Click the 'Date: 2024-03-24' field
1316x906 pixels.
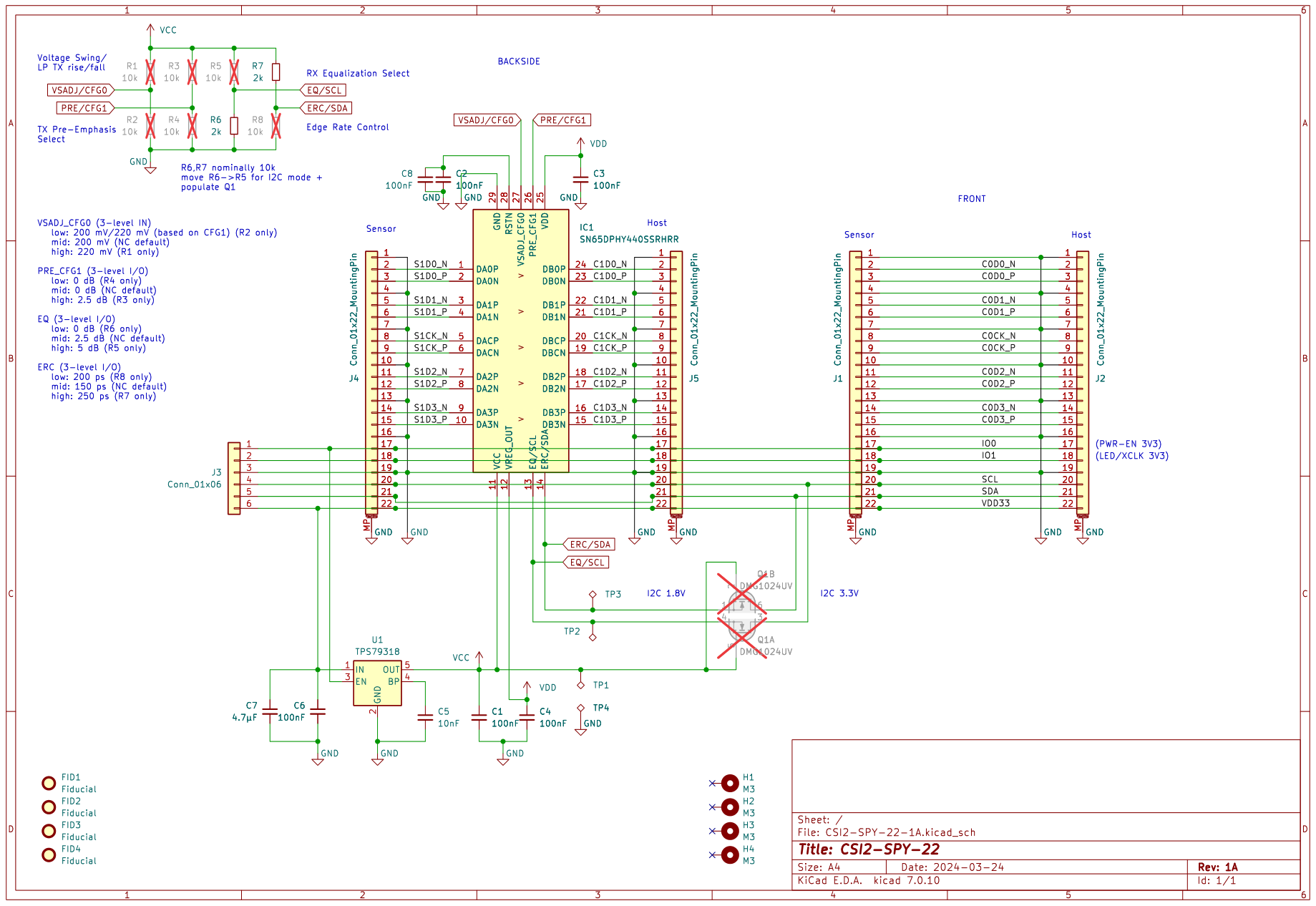pos(952,867)
